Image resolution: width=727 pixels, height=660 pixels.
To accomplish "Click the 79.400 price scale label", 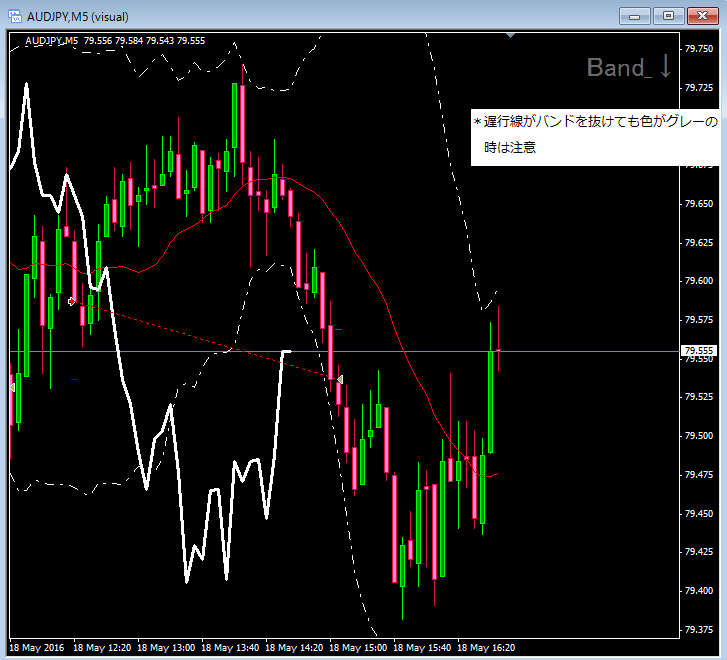I will [697, 591].
